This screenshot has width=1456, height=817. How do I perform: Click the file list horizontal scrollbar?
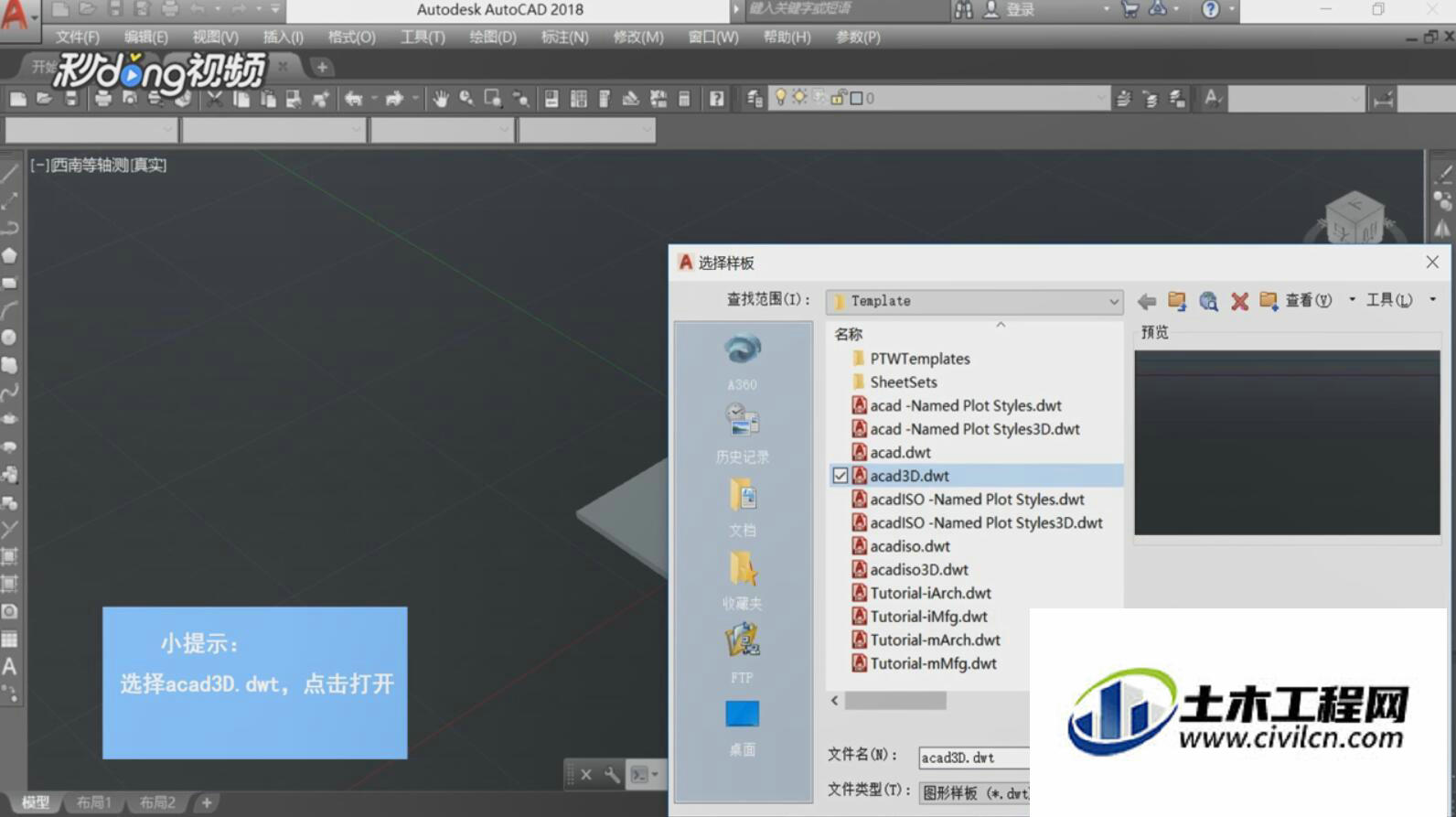(x=895, y=701)
